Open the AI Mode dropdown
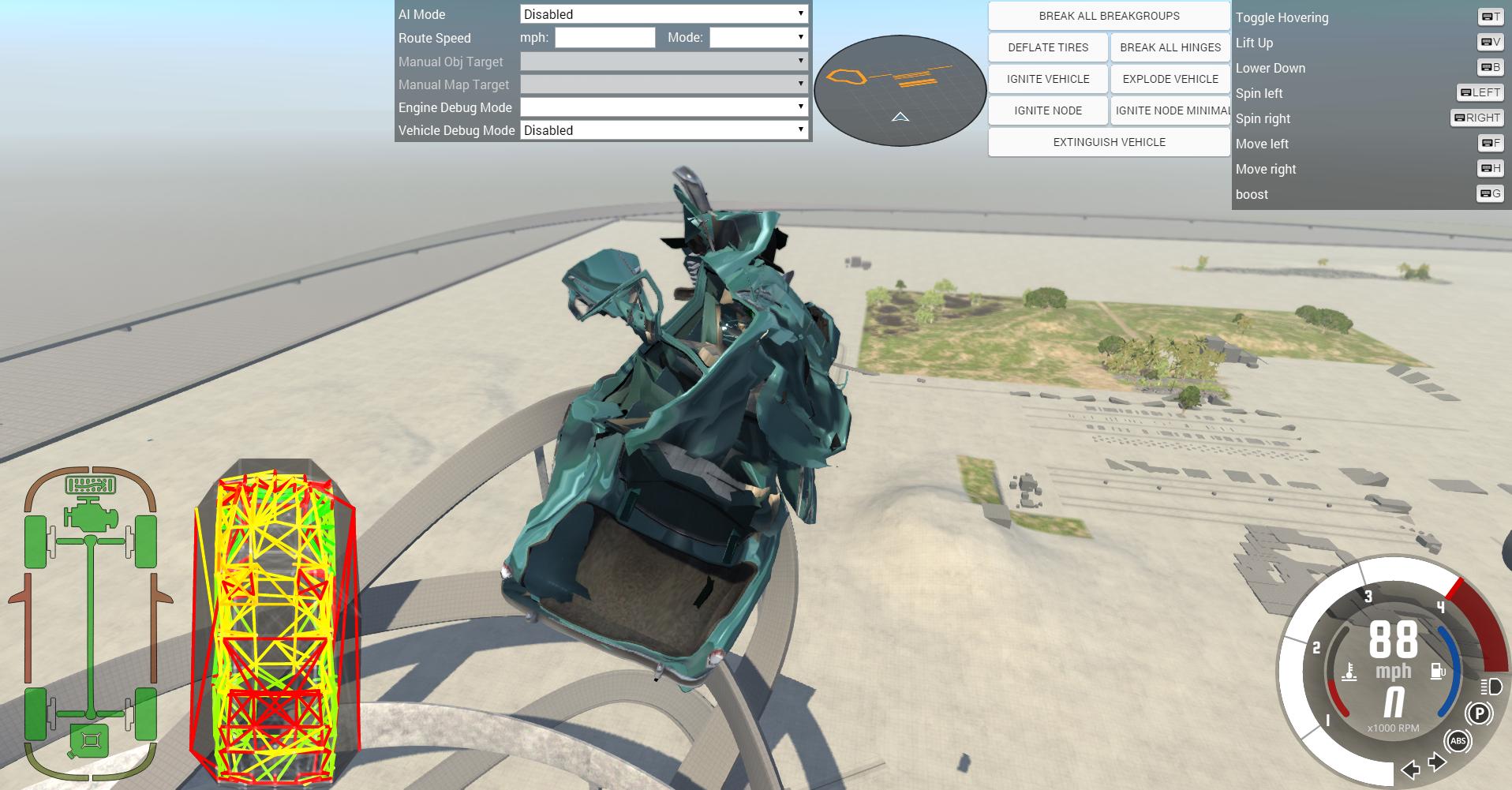Image resolution: width=1512 pixels, height=790 pixels. point(664,14)
